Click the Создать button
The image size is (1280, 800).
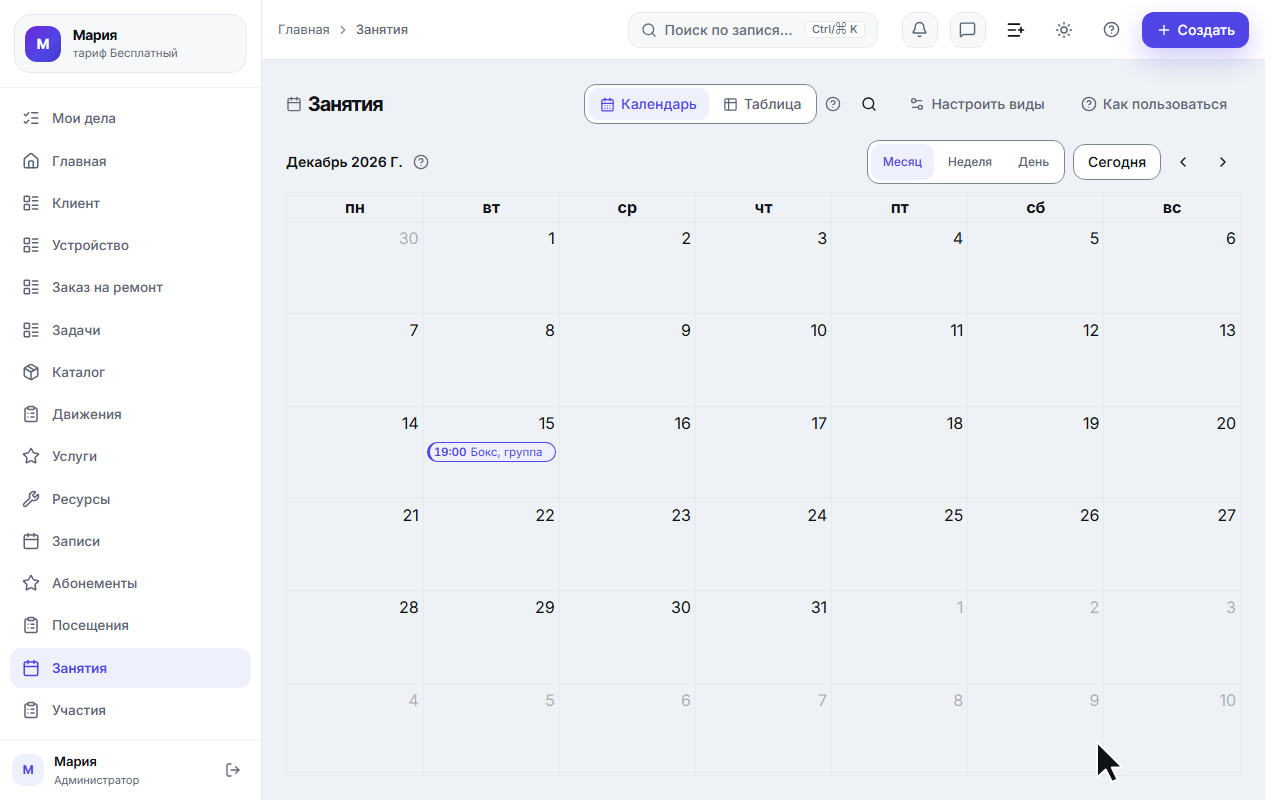(1195, 30)
